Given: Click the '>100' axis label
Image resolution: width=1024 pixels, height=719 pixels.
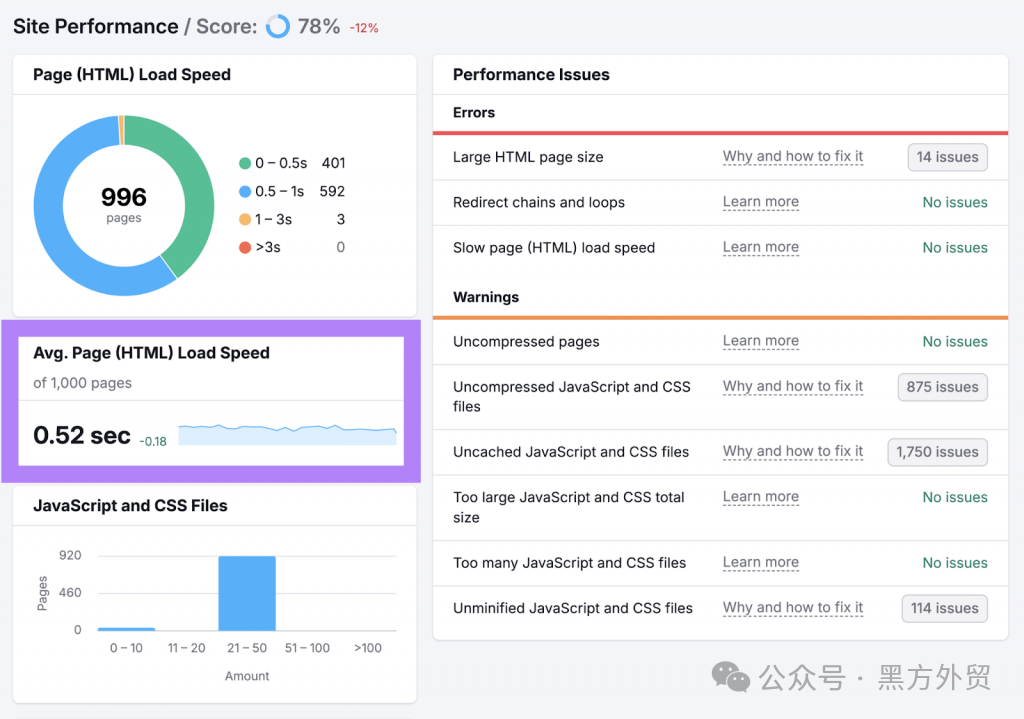Looking at the screenshot, I should [x=368, y=648].
